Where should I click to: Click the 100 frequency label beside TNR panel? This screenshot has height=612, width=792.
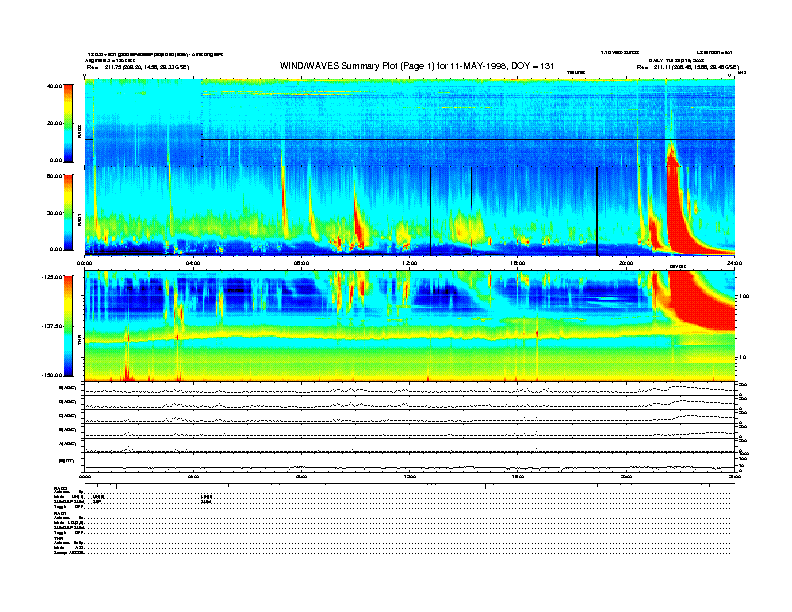tap(744, 296)
